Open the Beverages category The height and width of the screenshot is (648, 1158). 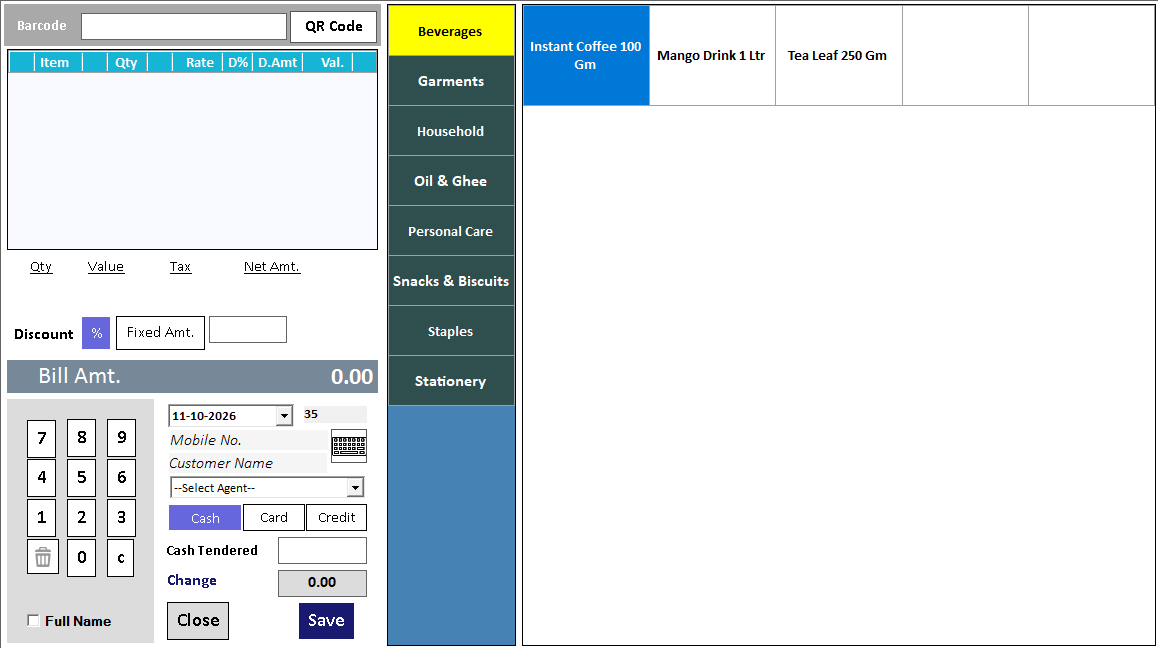[x=451, y=31]
